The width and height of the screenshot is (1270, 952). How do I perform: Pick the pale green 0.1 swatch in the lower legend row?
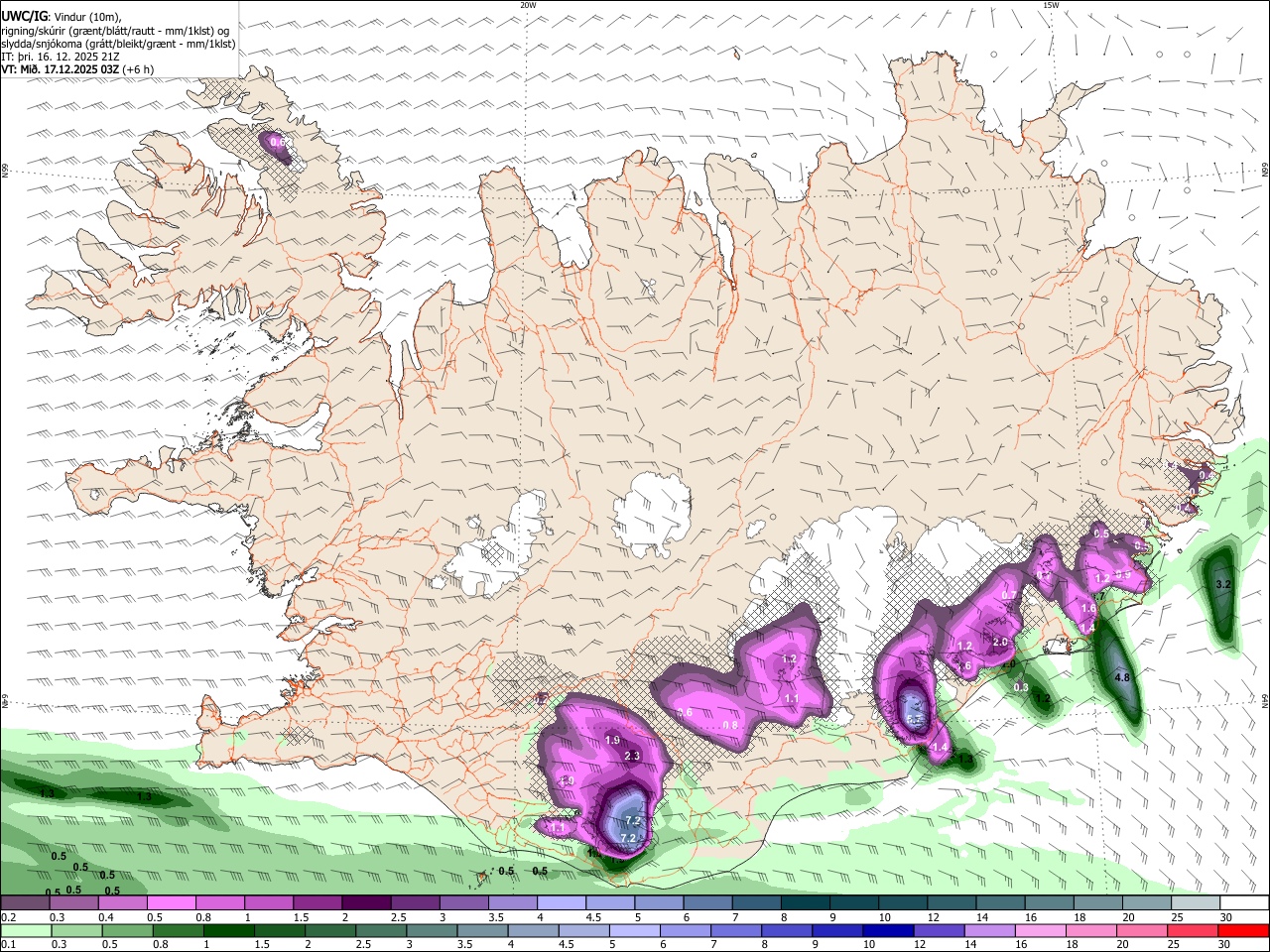pos(26,930)
